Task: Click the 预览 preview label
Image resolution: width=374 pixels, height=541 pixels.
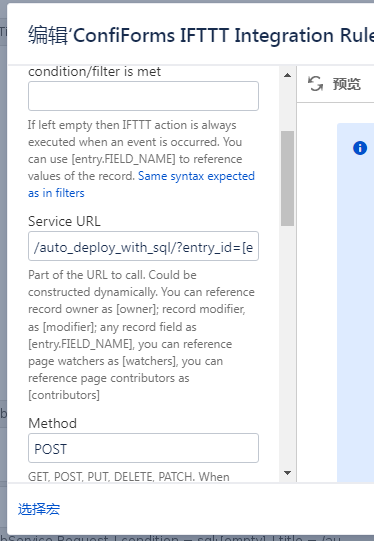Action: pos(346,84)
